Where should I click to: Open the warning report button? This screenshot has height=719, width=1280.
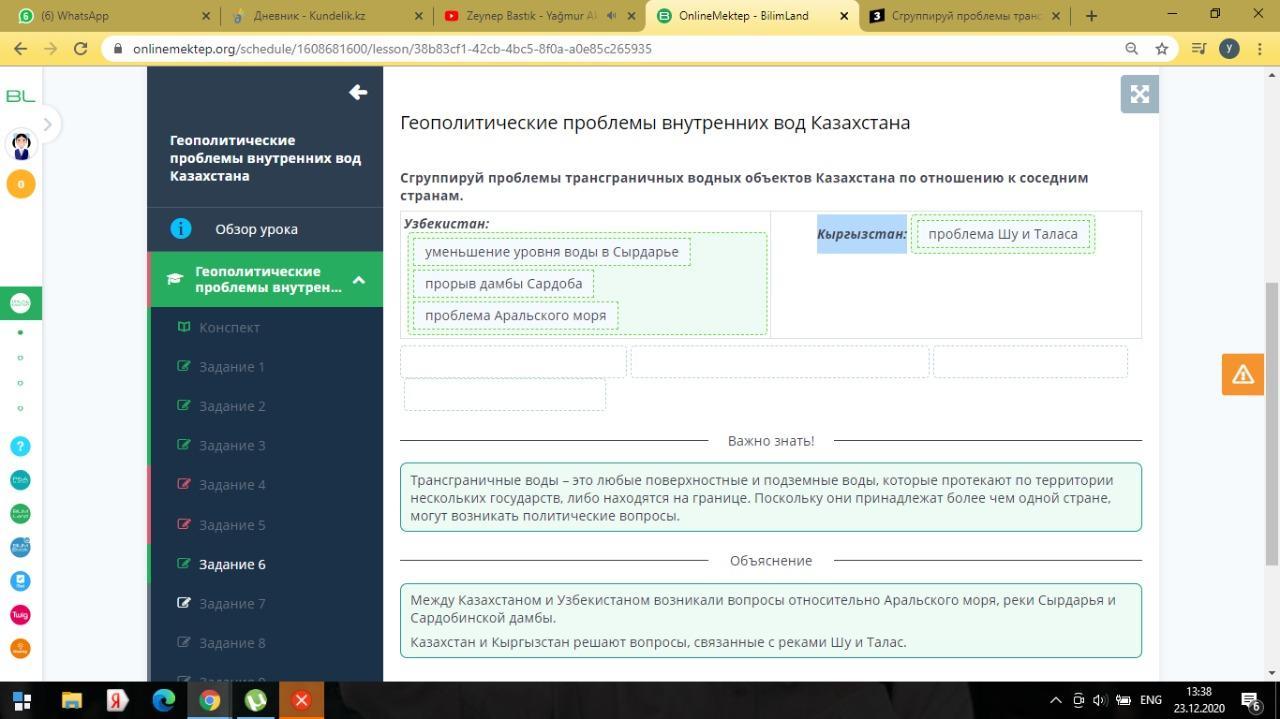(x=1243, y=374)
